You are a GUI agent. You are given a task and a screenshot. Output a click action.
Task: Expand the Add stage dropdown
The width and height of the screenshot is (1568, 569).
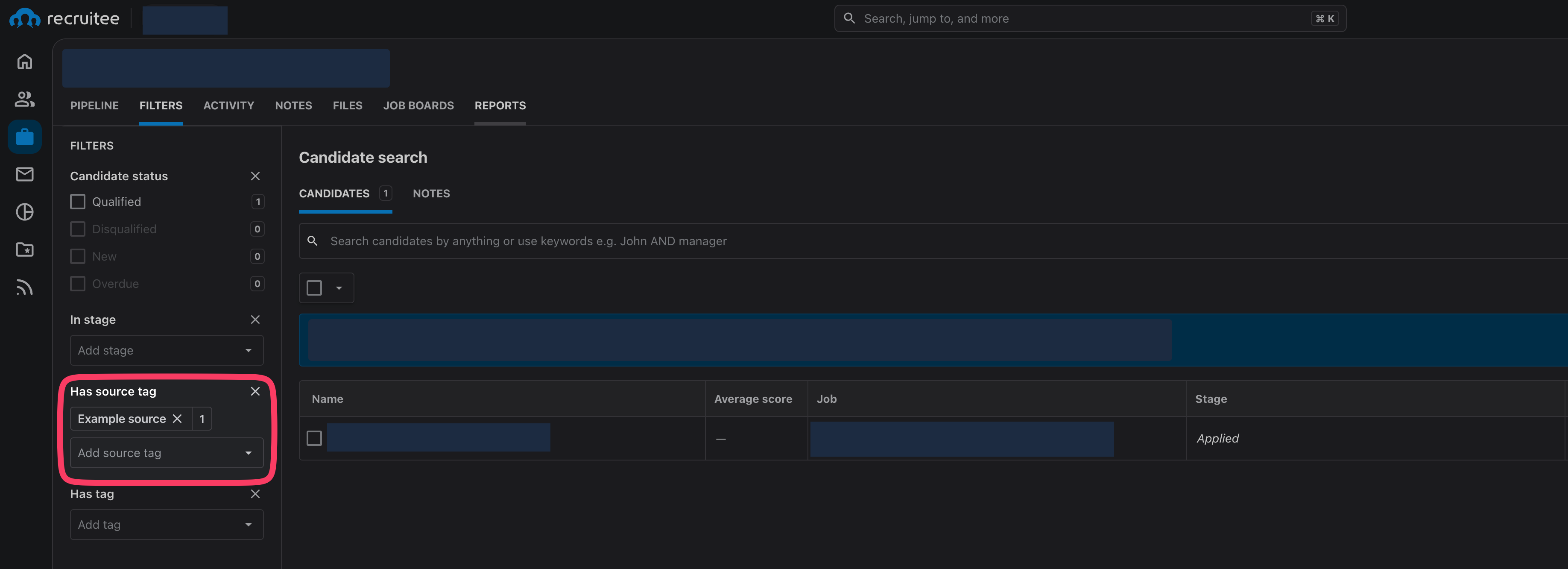166,350
